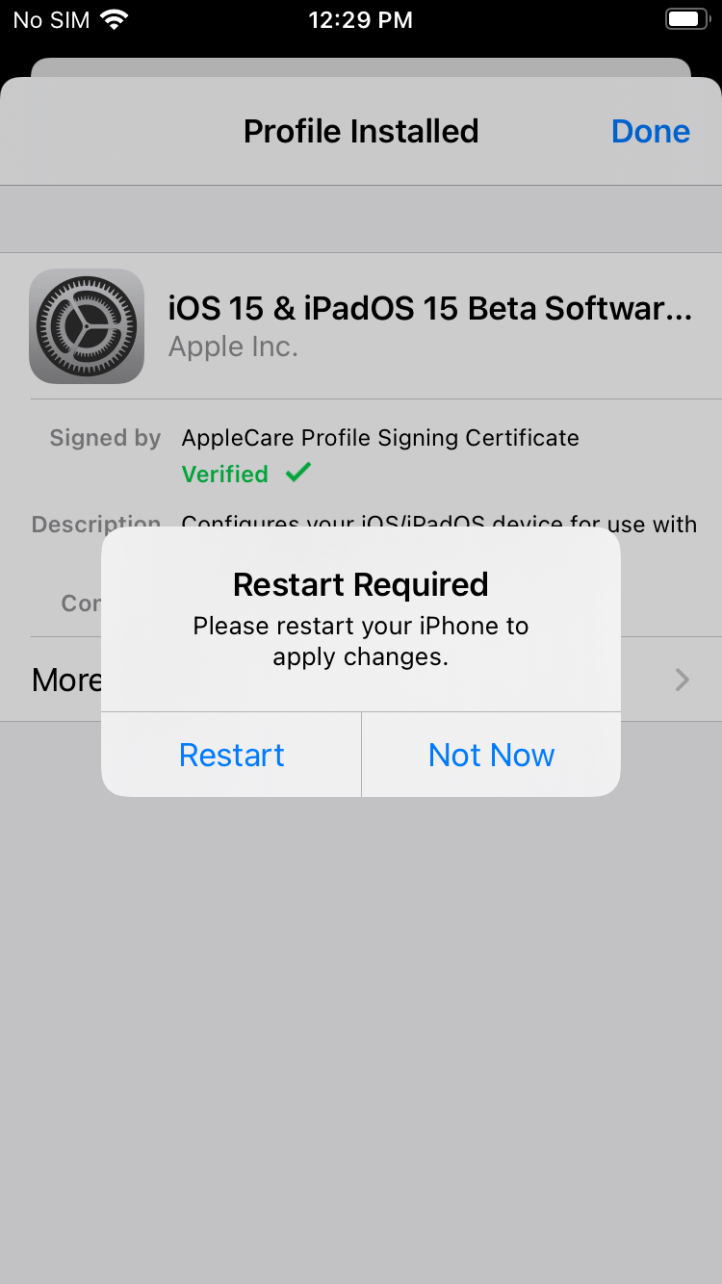Open More Details chevron arrow
Image resolution: width=722 pixels, height=1284 pixels.
click(x=682, y=680)
